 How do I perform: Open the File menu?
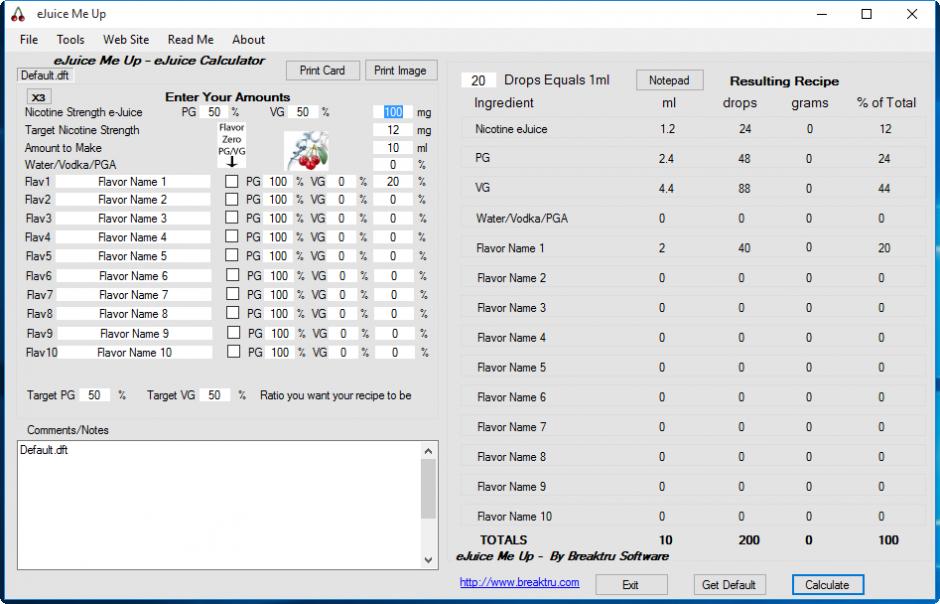click(x=29, y=40)
